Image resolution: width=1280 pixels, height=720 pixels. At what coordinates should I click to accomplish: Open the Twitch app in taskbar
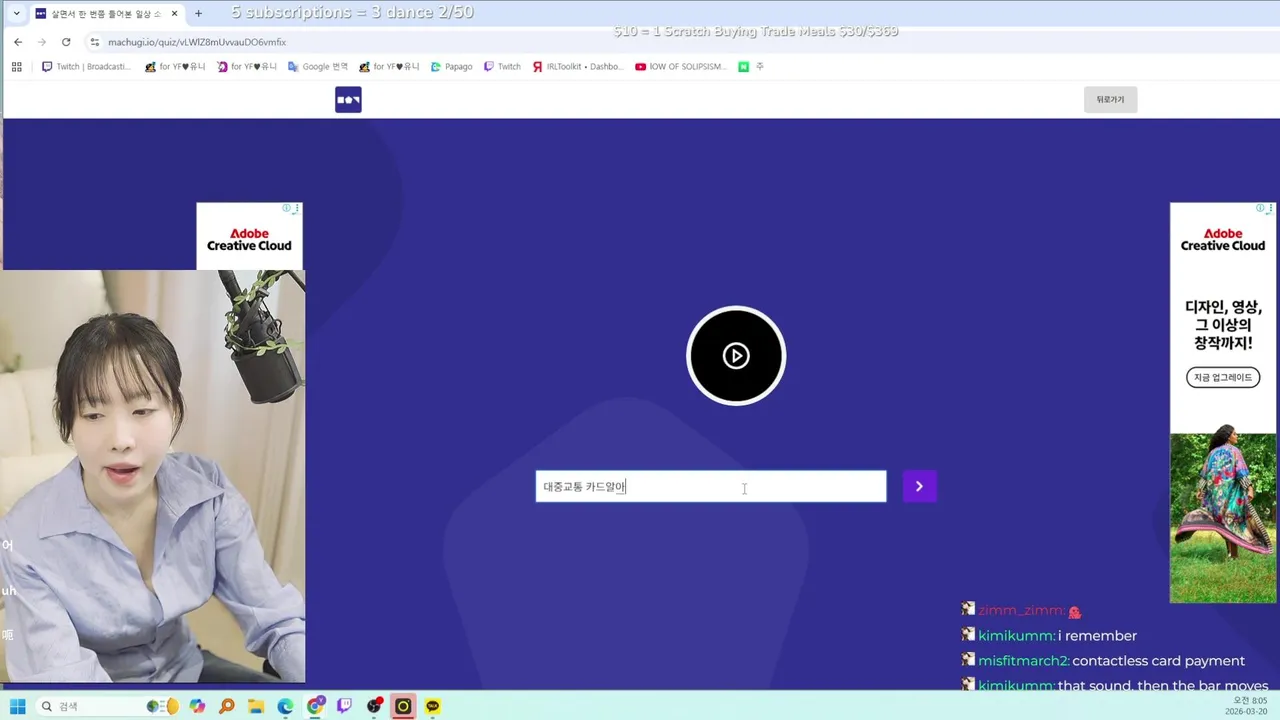click(x=345, y=706)
